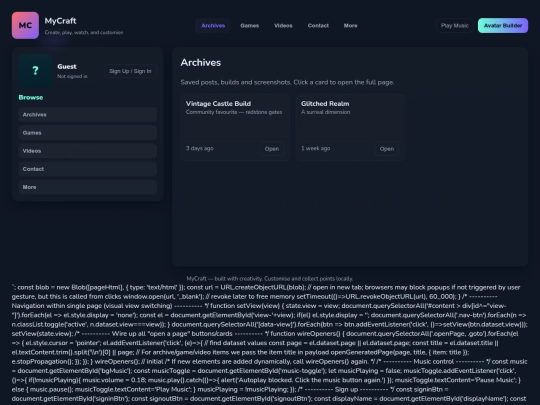
Task: Switch to the Videos tab in top navigation
Action: [x=283, y=25]
